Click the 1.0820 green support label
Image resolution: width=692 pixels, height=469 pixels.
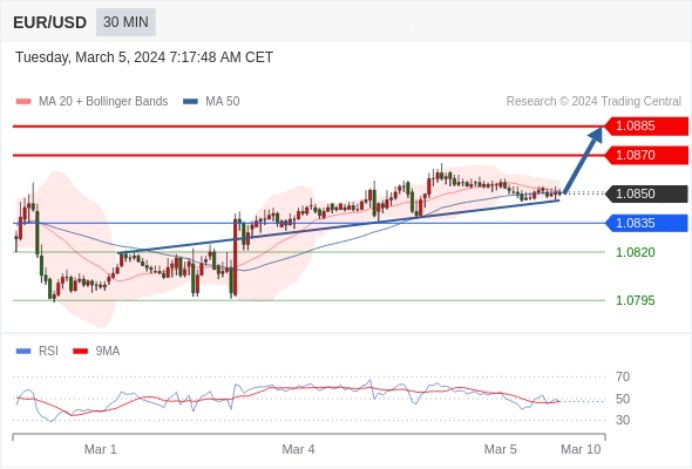click(x=635, y=252)
